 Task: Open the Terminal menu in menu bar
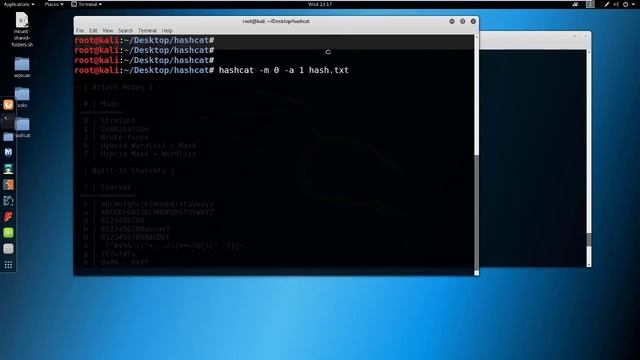pos(147,31)
